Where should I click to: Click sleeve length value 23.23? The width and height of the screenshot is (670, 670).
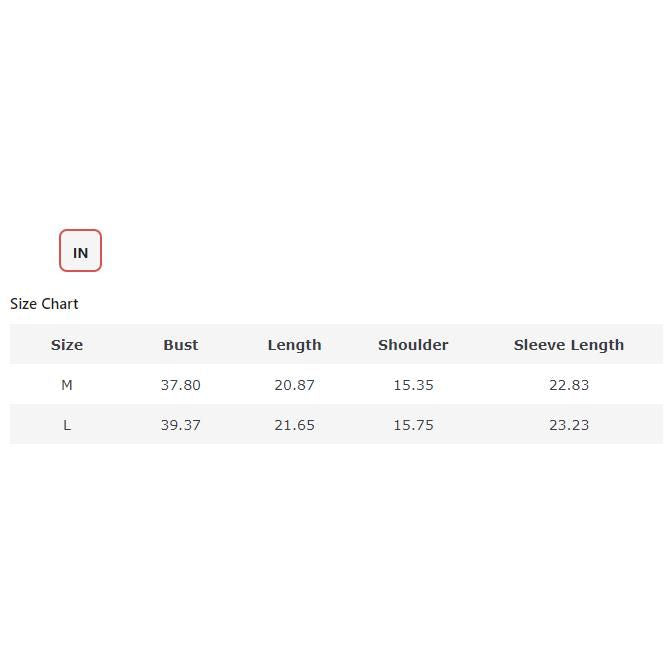coord(568,425)
